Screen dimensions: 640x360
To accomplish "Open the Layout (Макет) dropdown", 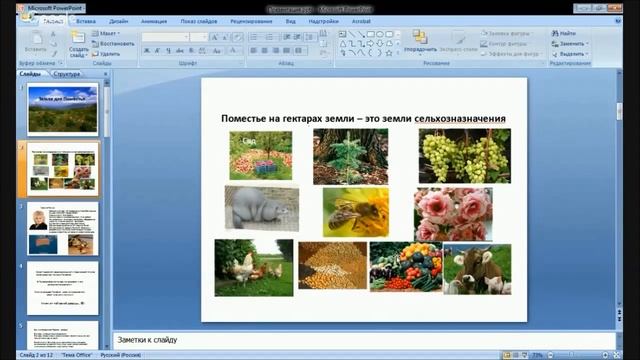I will click(x=106, y=33).
